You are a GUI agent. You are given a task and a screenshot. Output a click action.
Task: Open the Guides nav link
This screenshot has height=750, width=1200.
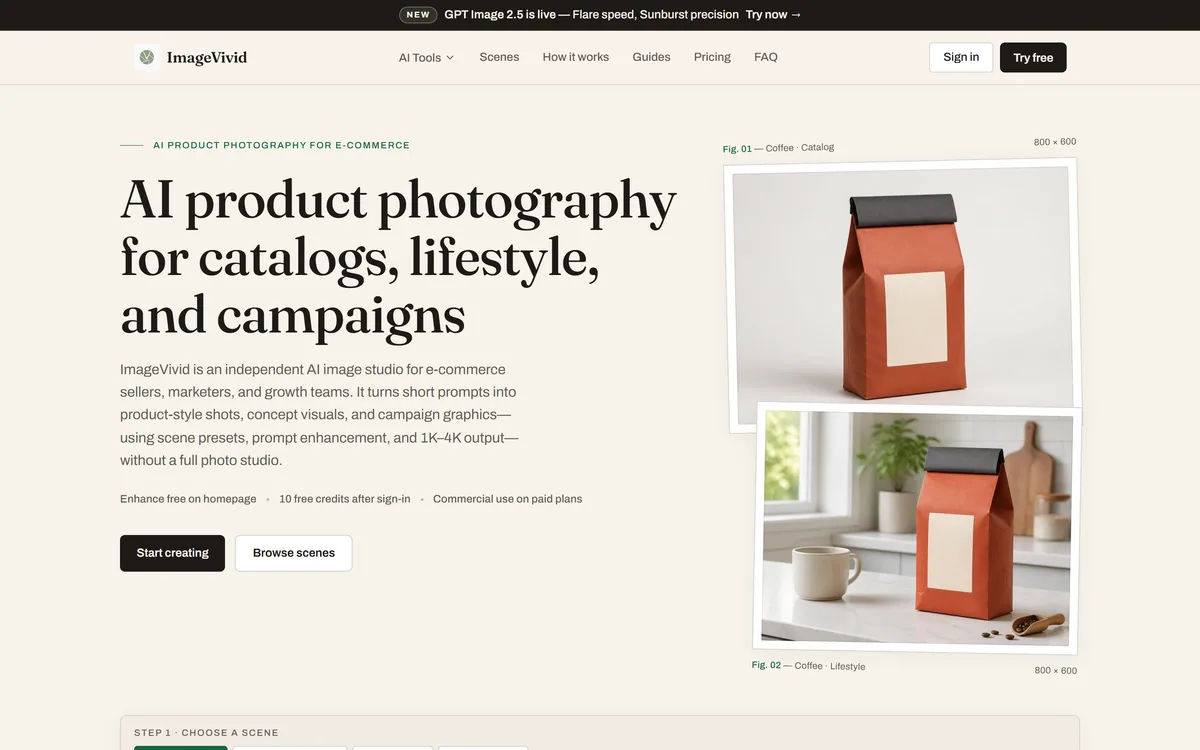[x=651, y=57]
